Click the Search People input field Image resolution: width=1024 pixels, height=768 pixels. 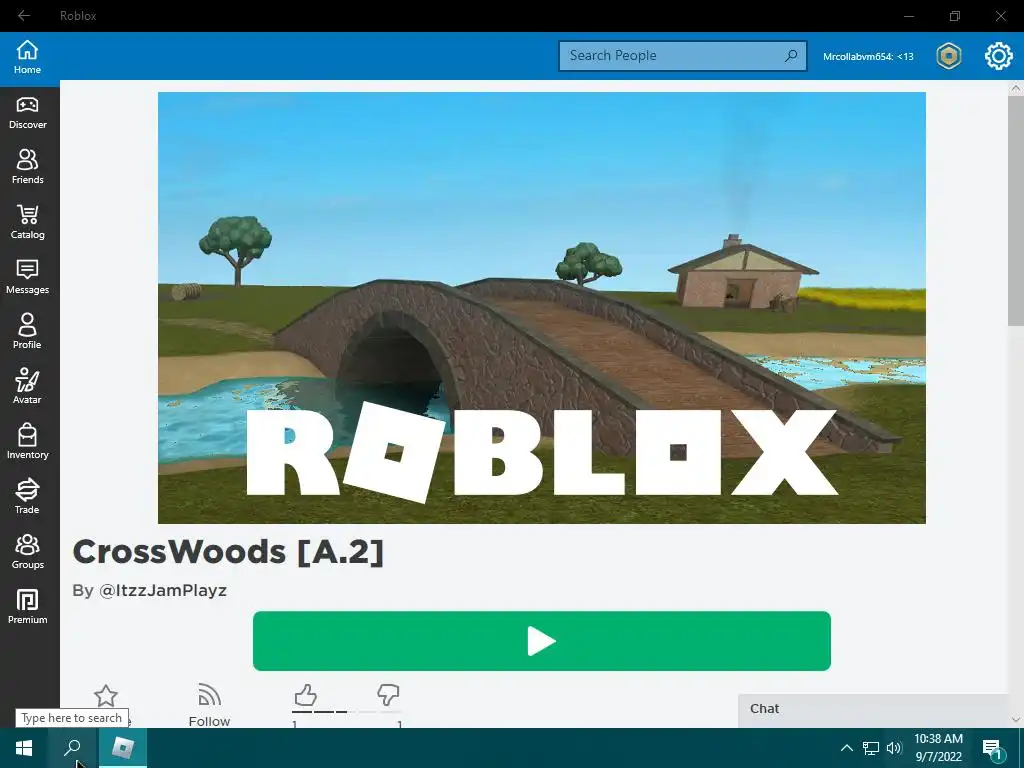point(682,56)
